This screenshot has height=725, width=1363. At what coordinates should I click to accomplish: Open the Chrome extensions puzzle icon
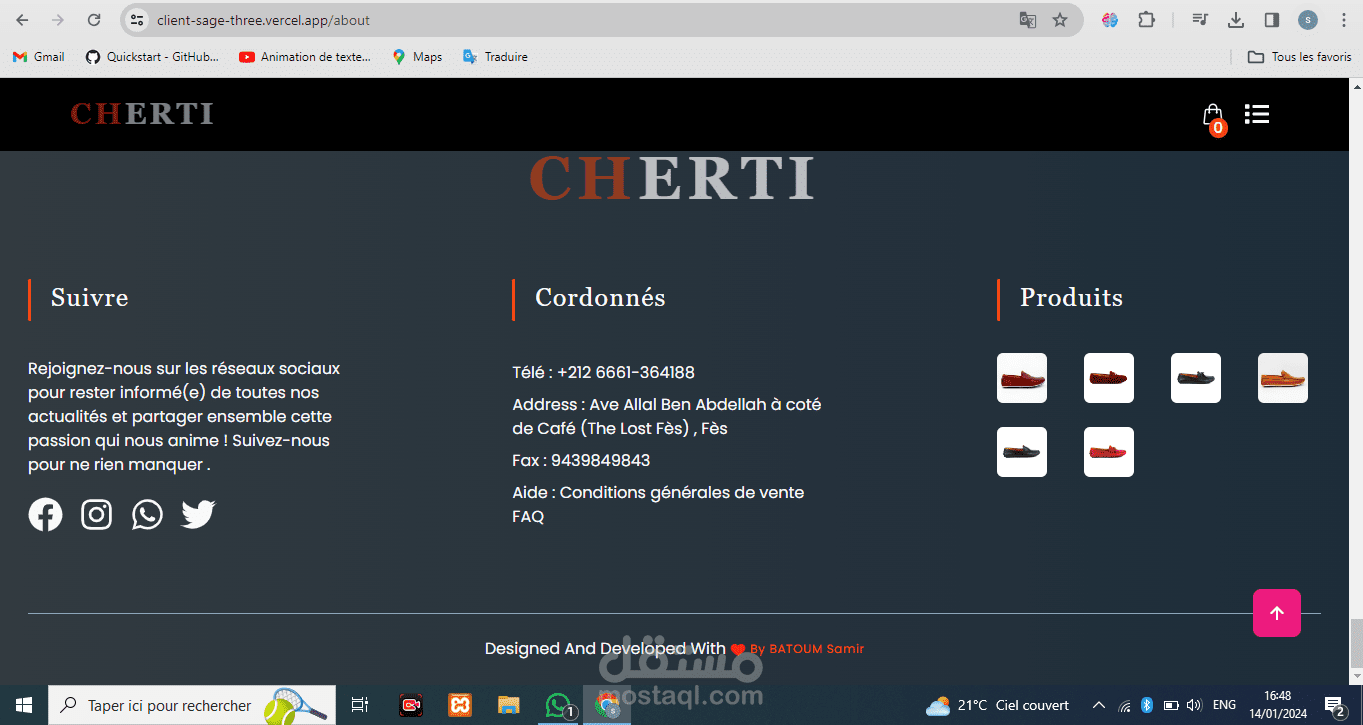[1146, 20]
